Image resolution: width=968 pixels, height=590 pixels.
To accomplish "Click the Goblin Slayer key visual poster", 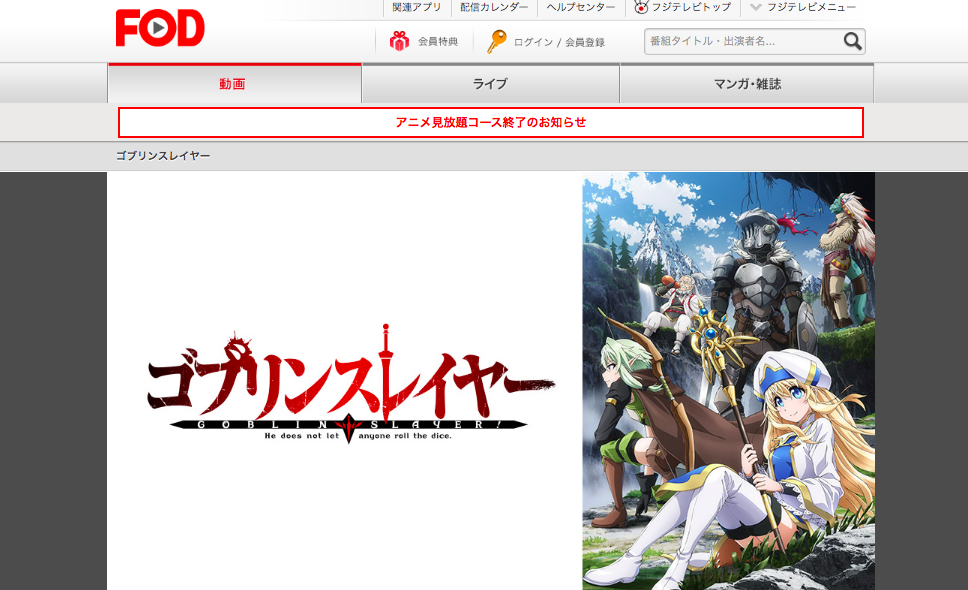I will point(728,381).
